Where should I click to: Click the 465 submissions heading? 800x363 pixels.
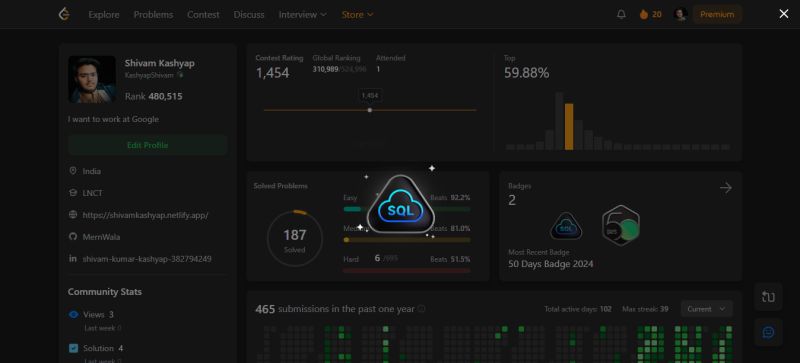click(335, 309)
